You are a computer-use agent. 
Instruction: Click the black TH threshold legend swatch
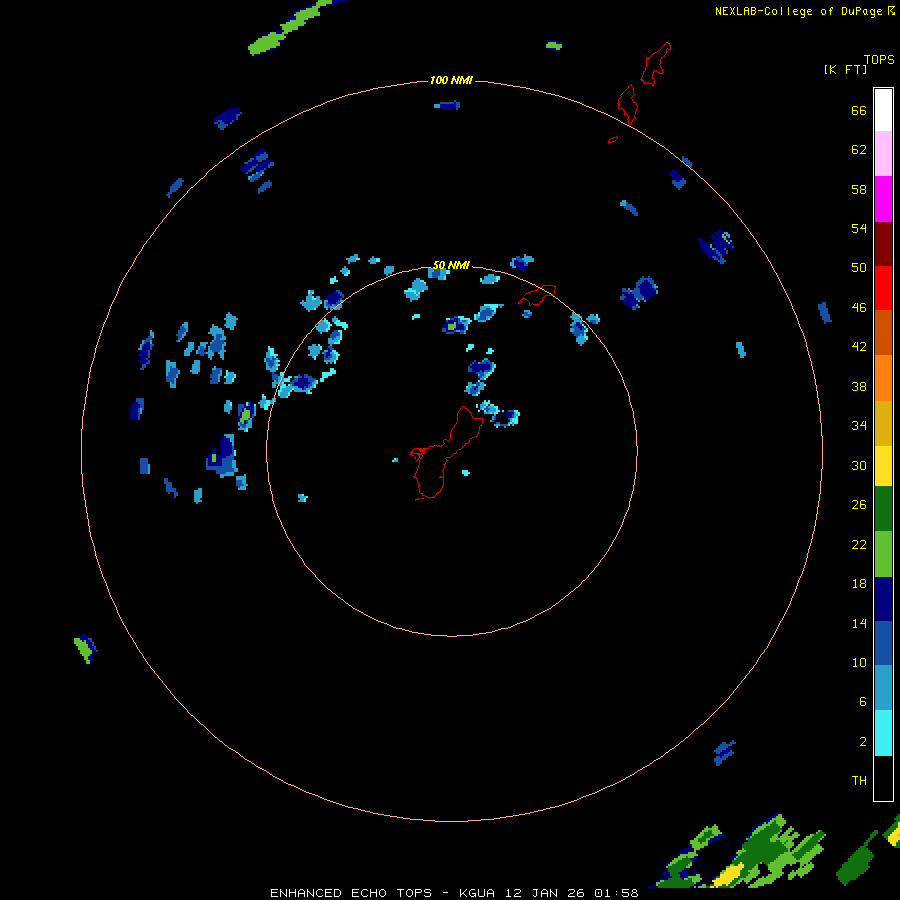tap(883, 778)
